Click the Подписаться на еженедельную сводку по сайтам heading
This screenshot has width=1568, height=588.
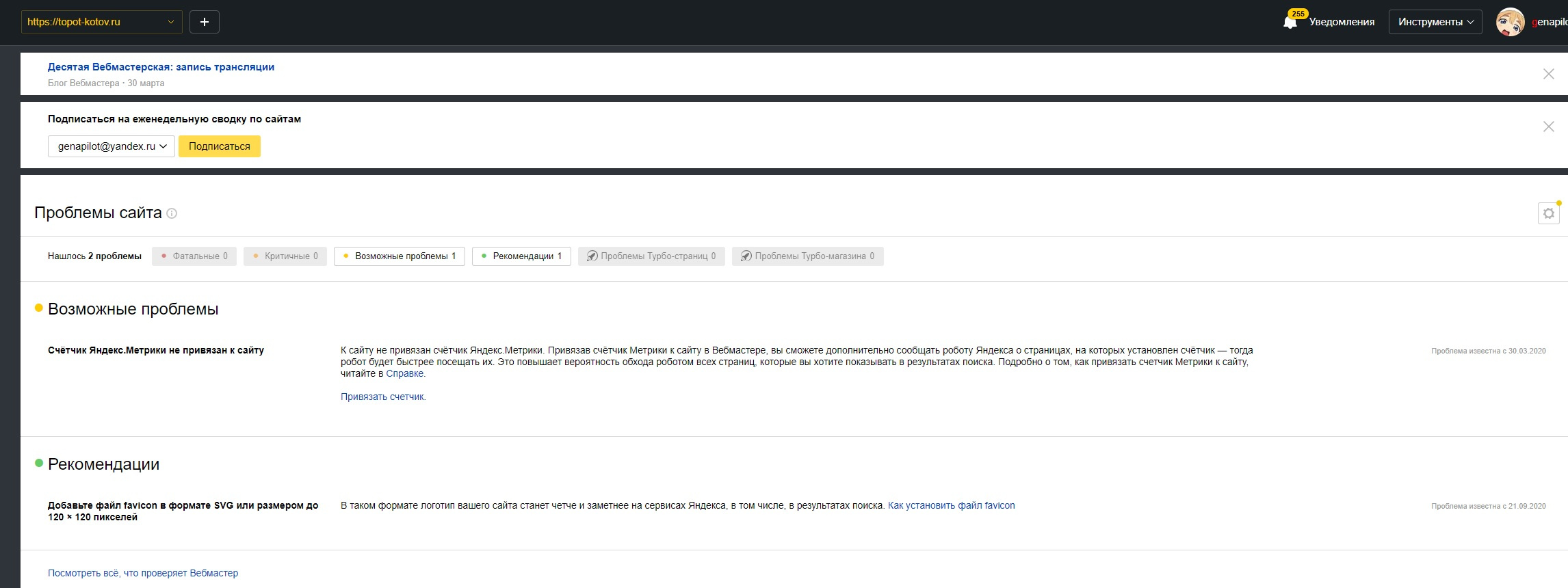coord(174,119)
